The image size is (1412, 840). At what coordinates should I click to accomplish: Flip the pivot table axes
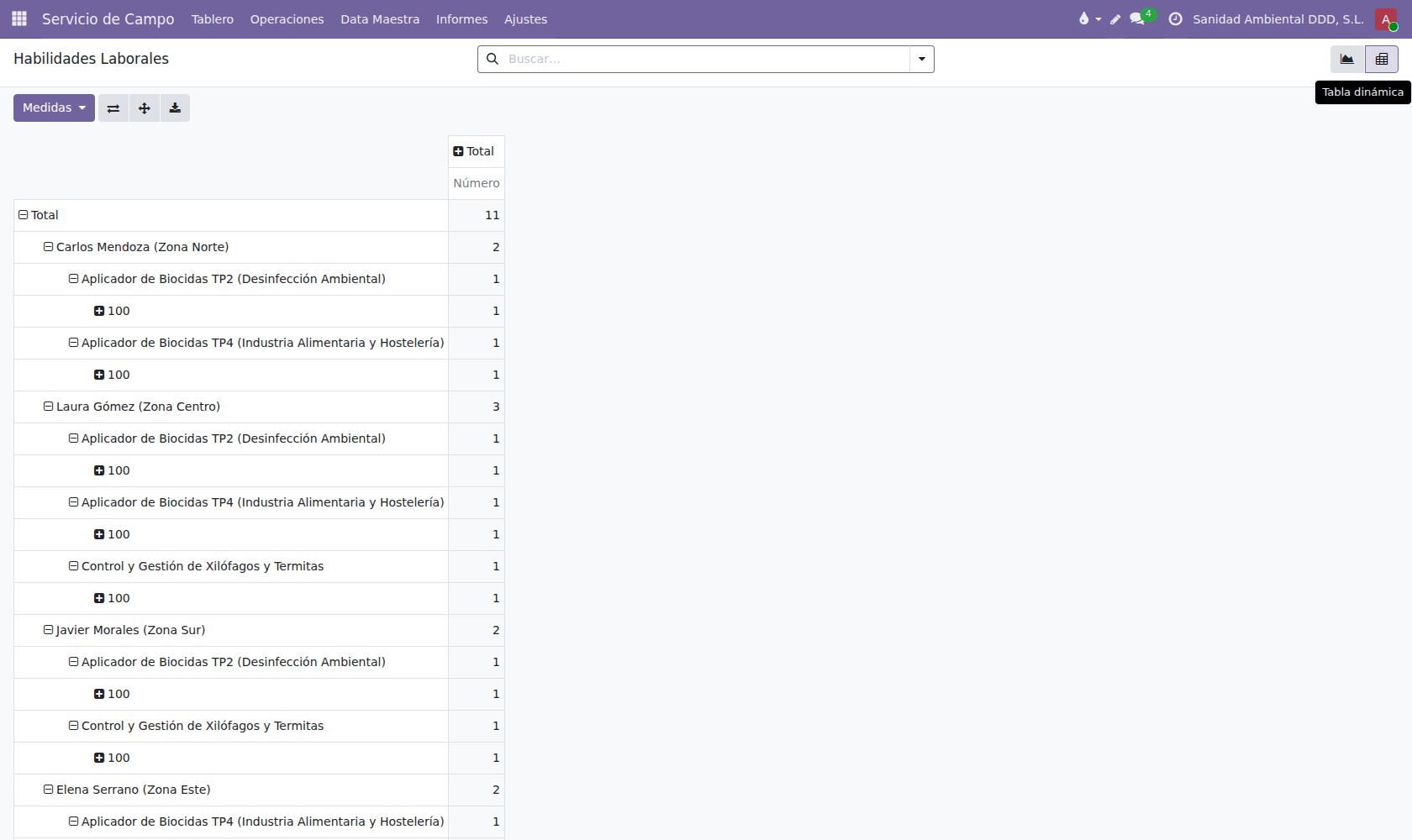point(113,108)
